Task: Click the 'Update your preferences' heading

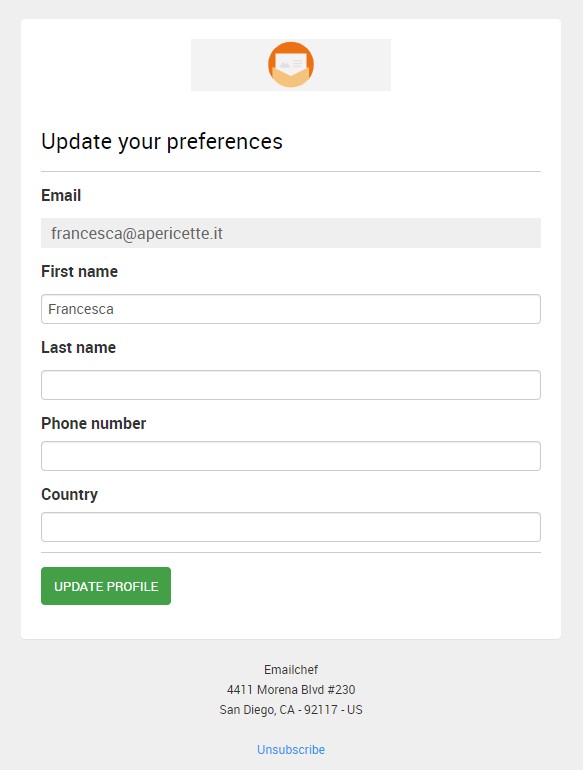Action: 162,141
